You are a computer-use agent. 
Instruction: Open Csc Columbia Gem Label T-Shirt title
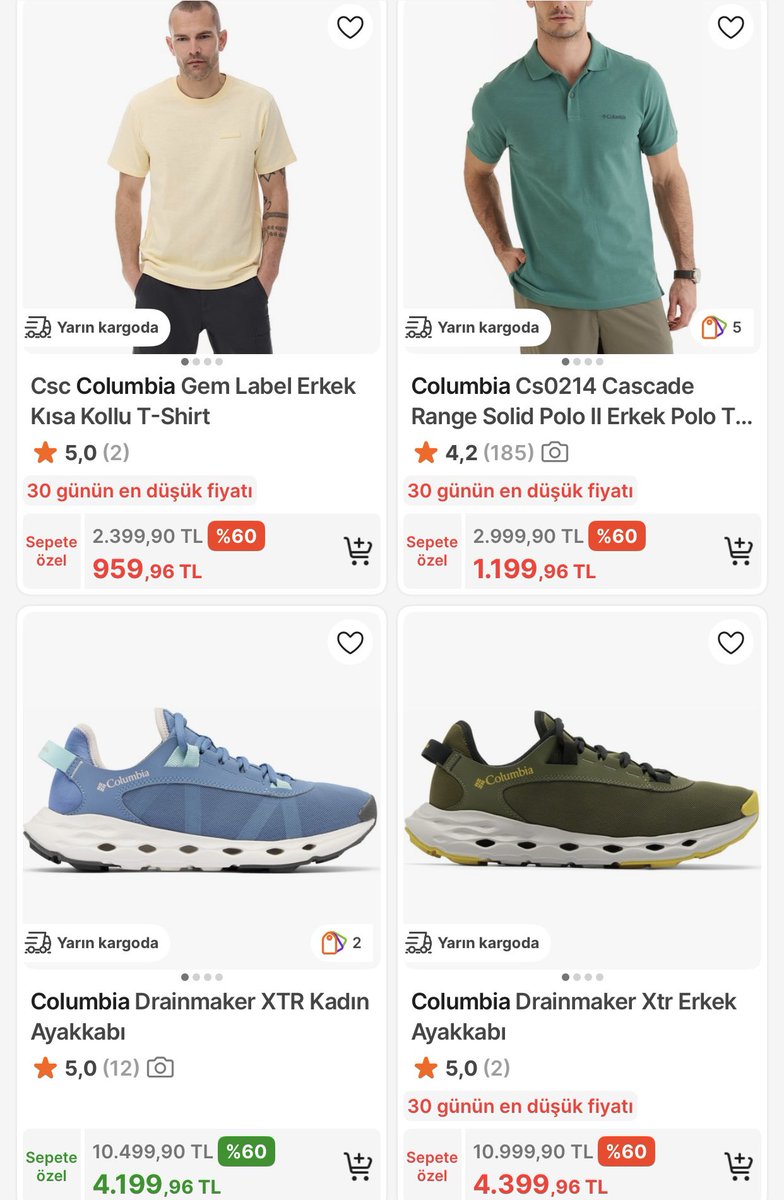click(193, 401)
